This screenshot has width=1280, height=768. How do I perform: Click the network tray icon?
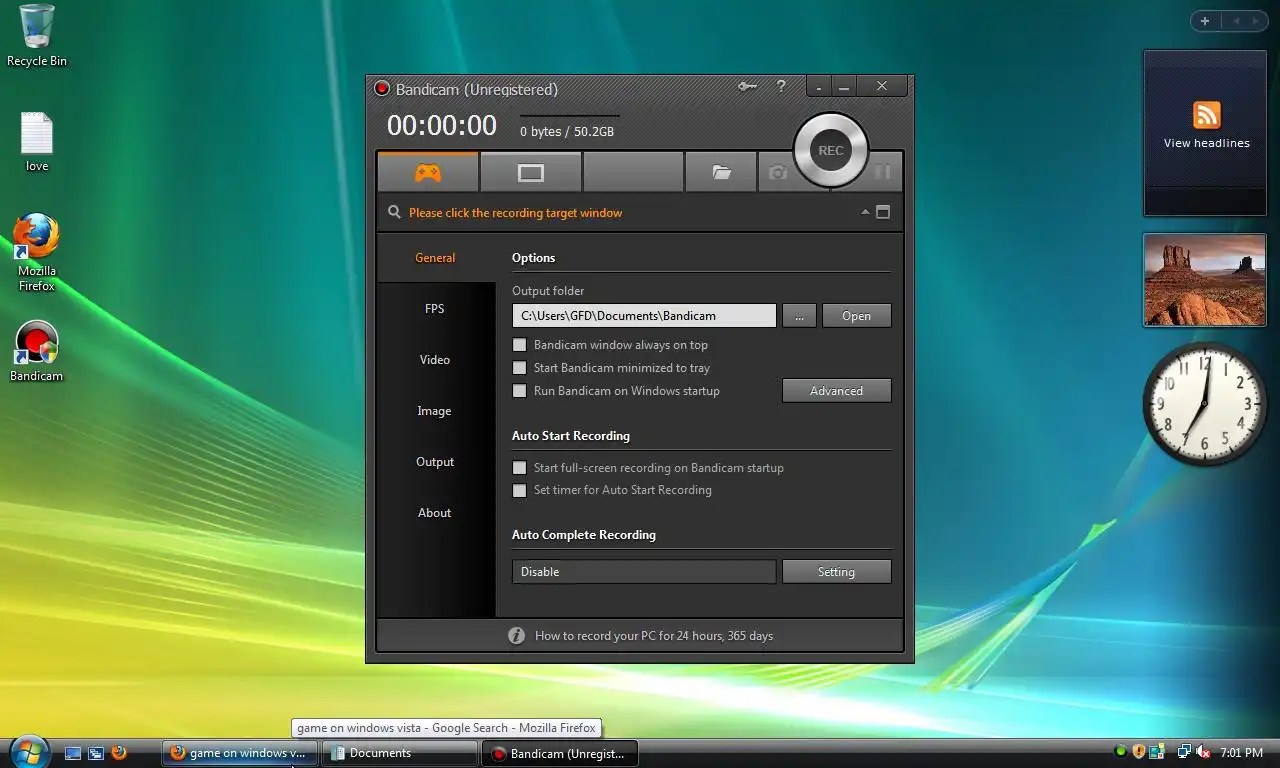coord(1184,752)
